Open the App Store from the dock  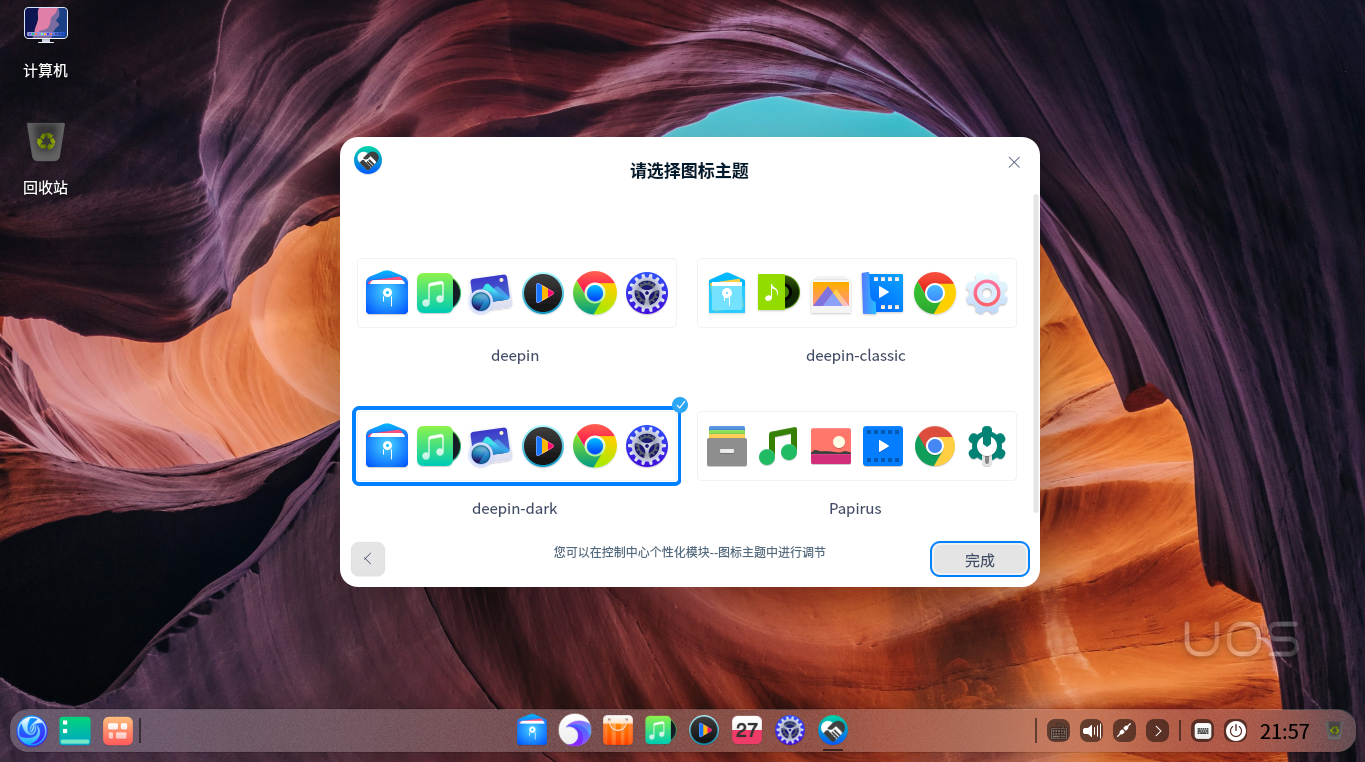tap(617, 731)
